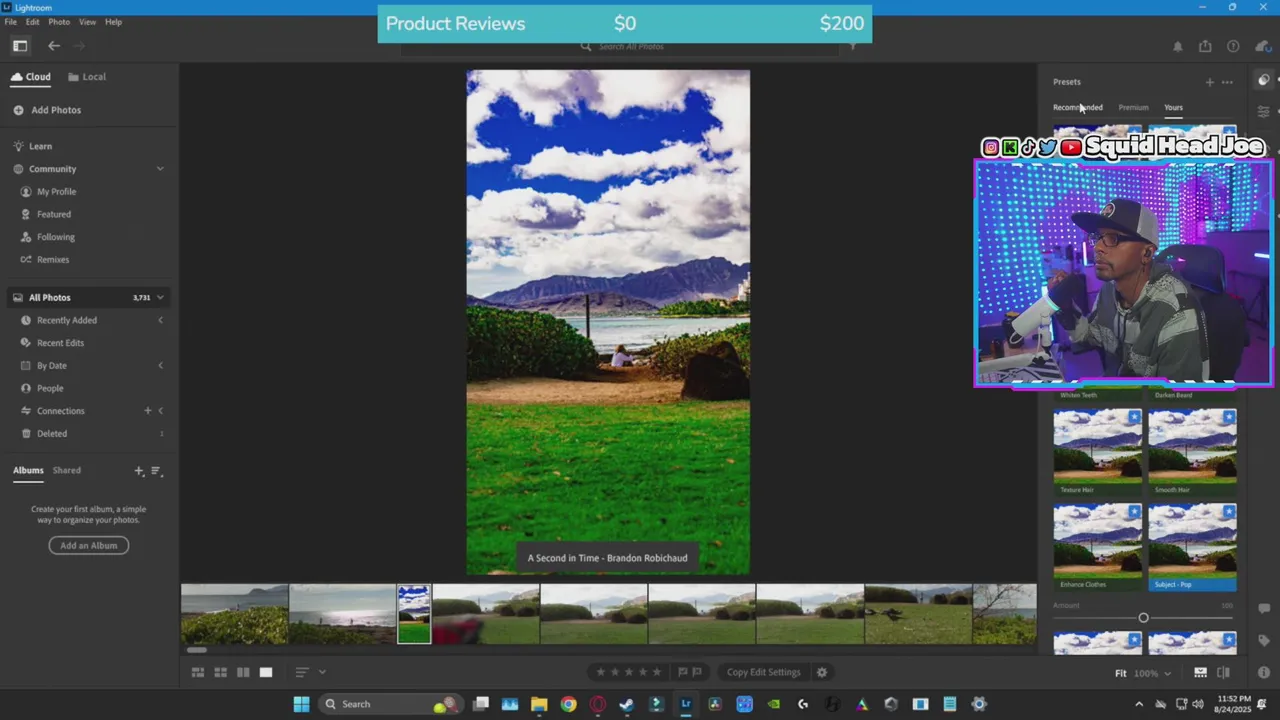
Task: Switch to Recommended presets tab
Action: pos(1078,108)
